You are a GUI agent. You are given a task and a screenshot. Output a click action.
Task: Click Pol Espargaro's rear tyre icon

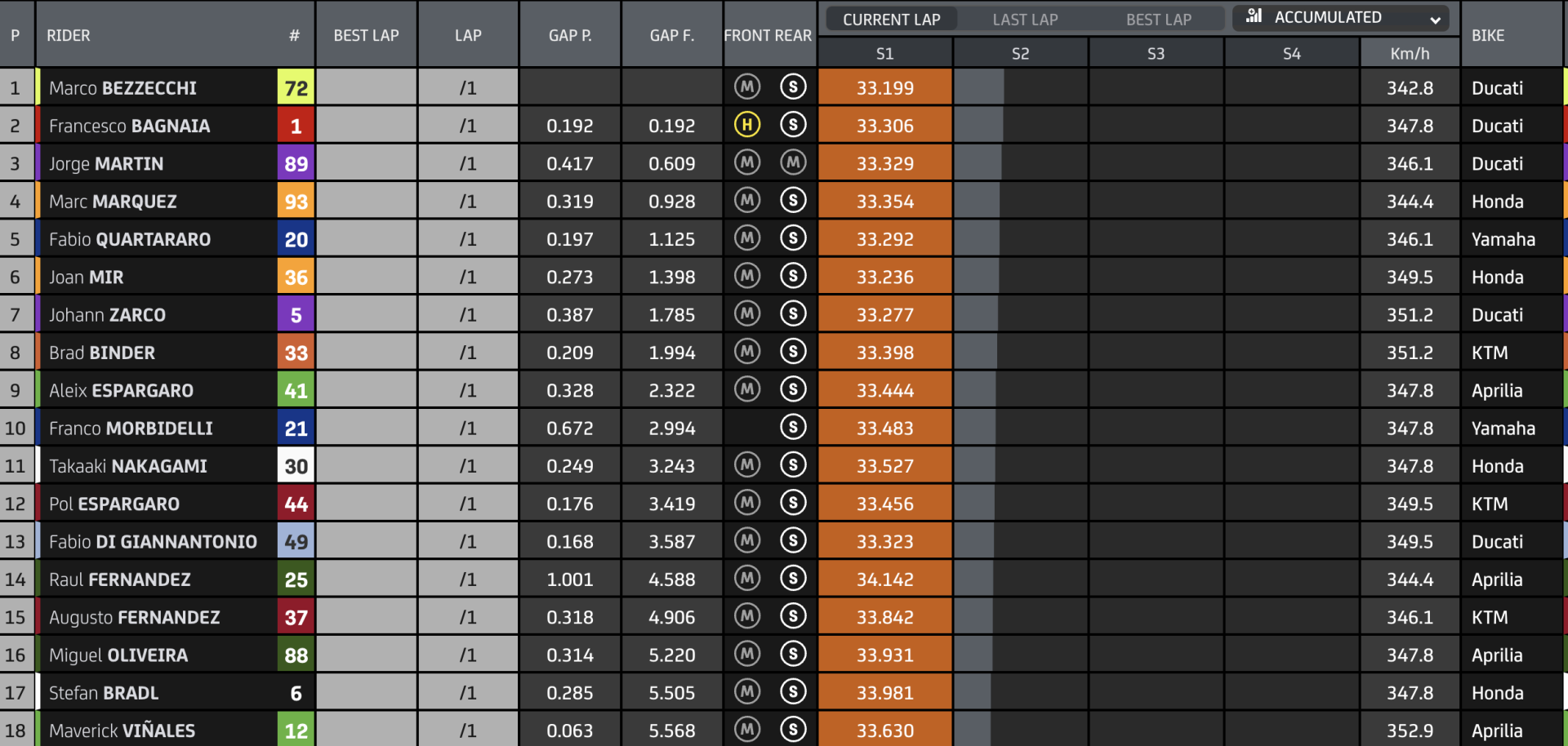coord(793,503)
